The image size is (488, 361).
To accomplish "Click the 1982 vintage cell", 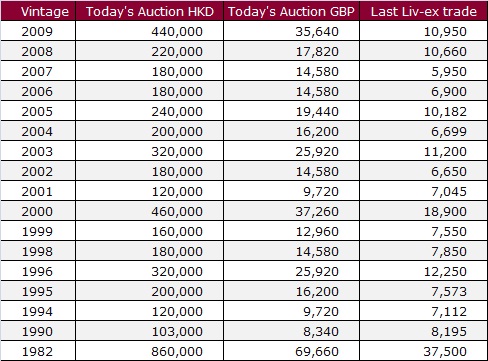I will click(37, 351).
